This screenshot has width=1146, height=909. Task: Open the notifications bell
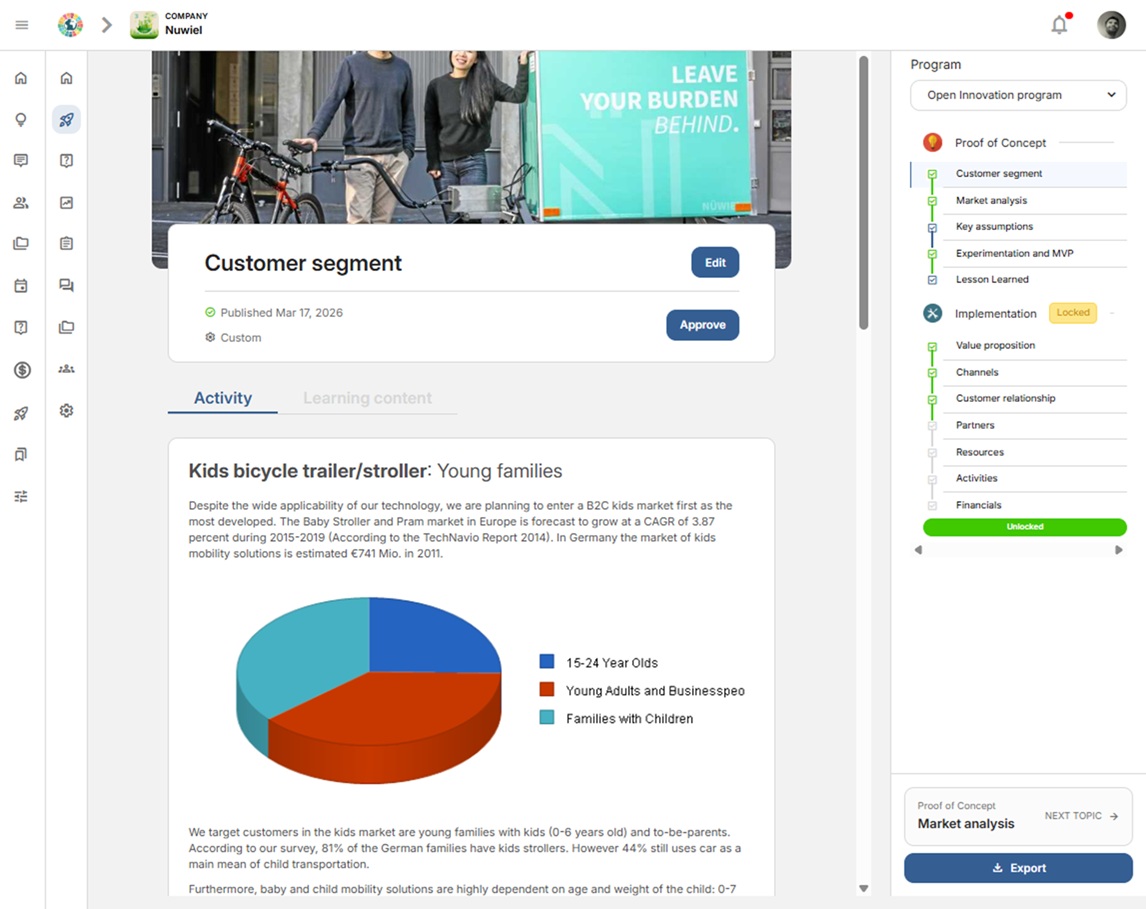1059,25
